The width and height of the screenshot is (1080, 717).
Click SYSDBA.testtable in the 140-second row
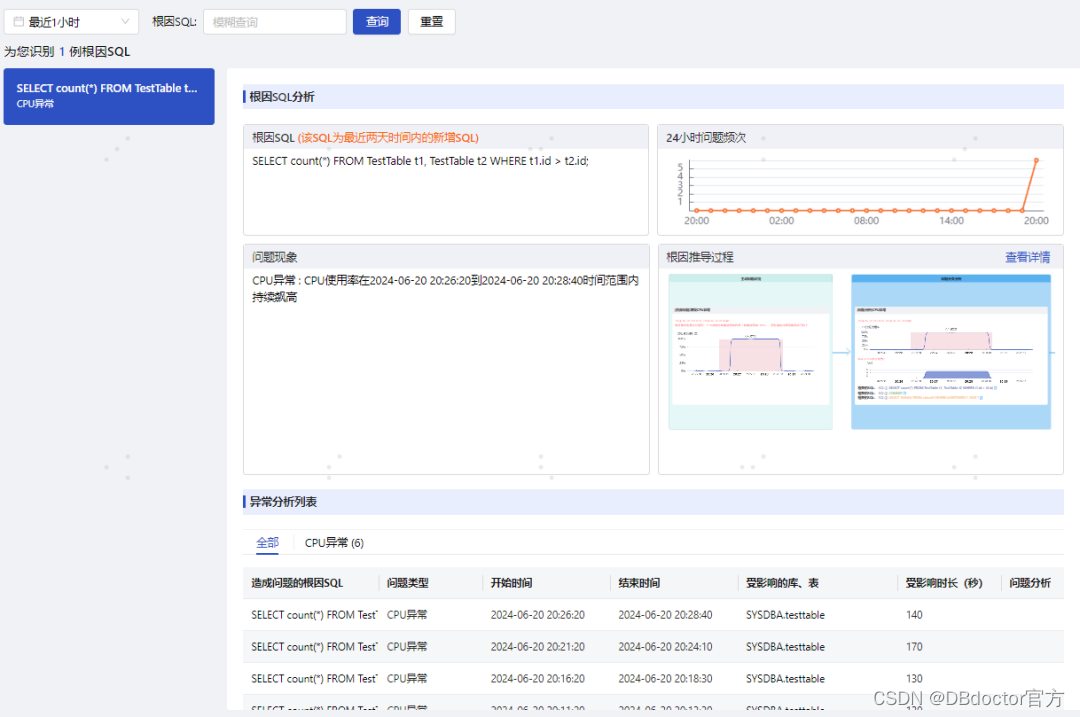tap(785, 615)
